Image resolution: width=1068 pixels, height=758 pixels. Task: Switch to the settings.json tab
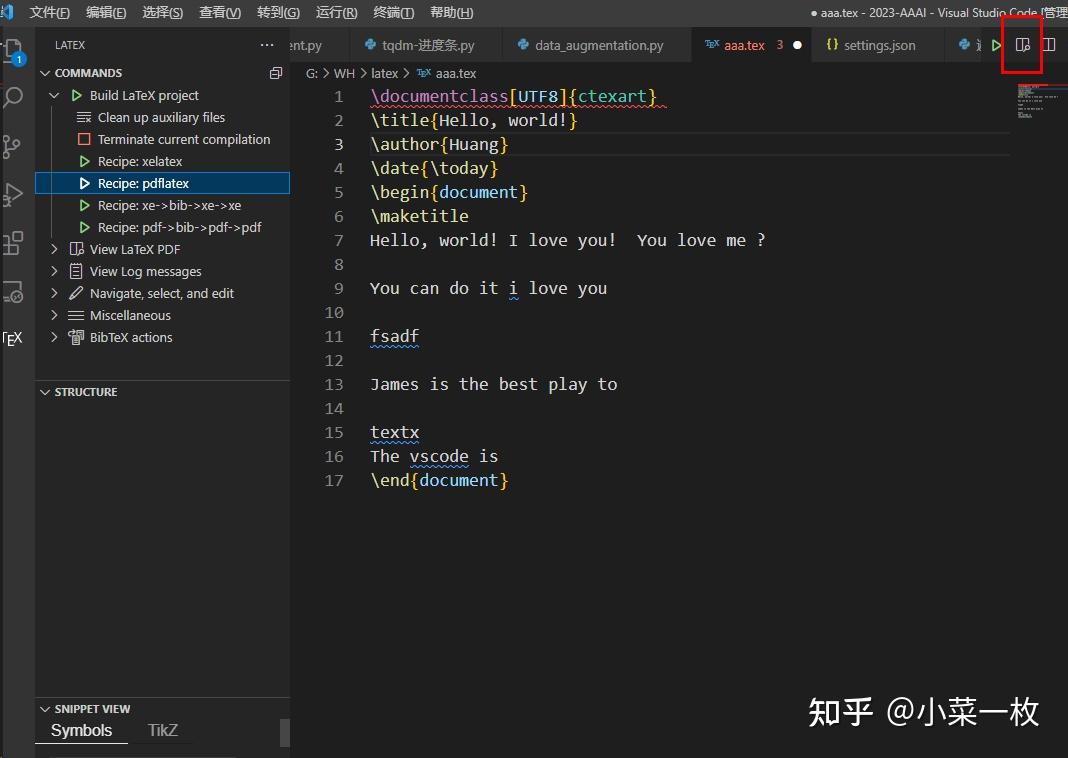[x=878, y=44]
